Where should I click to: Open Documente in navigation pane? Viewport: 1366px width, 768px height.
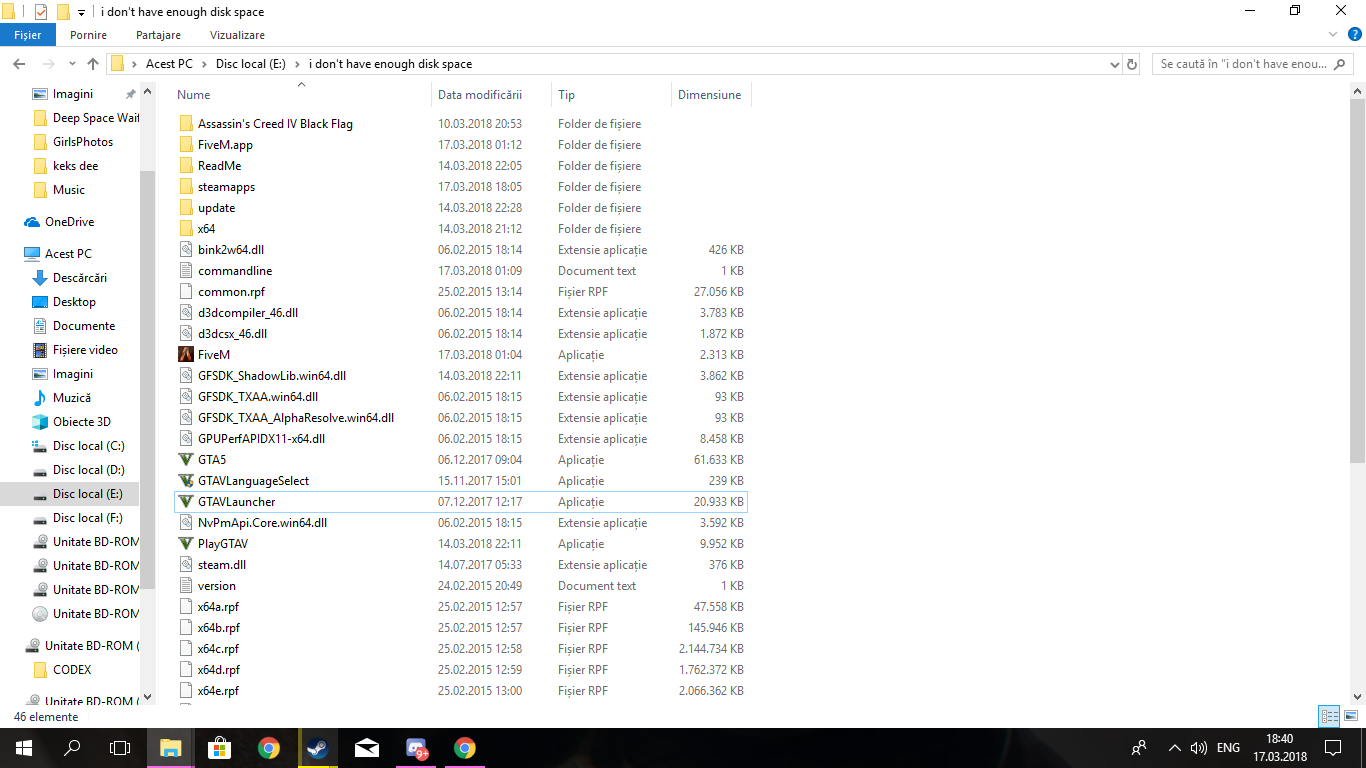[84, 326]
